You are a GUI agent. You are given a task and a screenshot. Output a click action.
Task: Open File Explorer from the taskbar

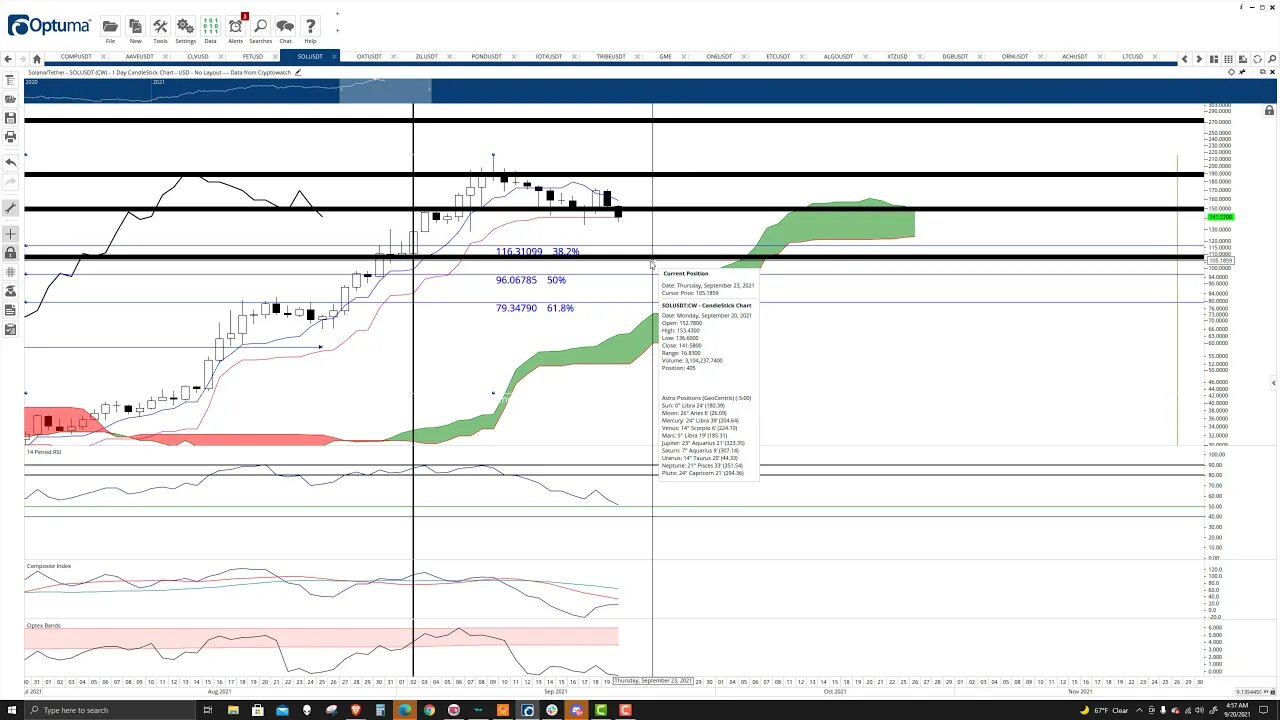click(x=233, y=710)
